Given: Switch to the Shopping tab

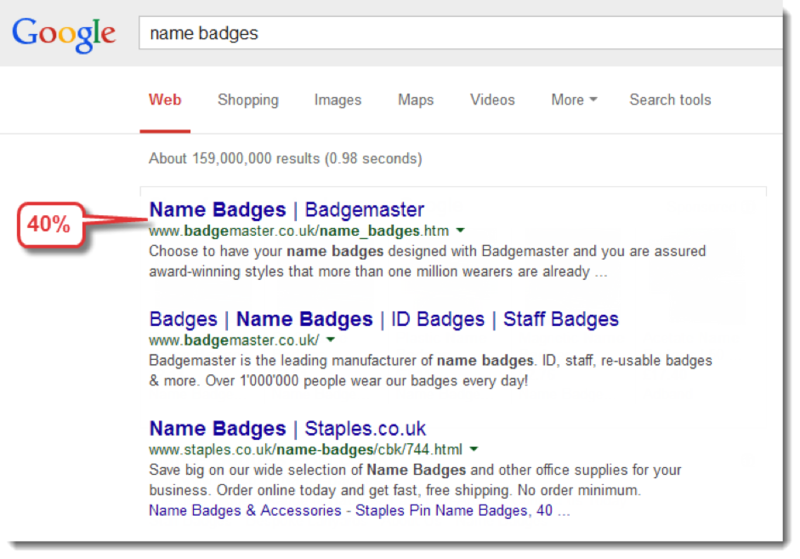Looking at the screenshot, I should click(x=248, y=100).
